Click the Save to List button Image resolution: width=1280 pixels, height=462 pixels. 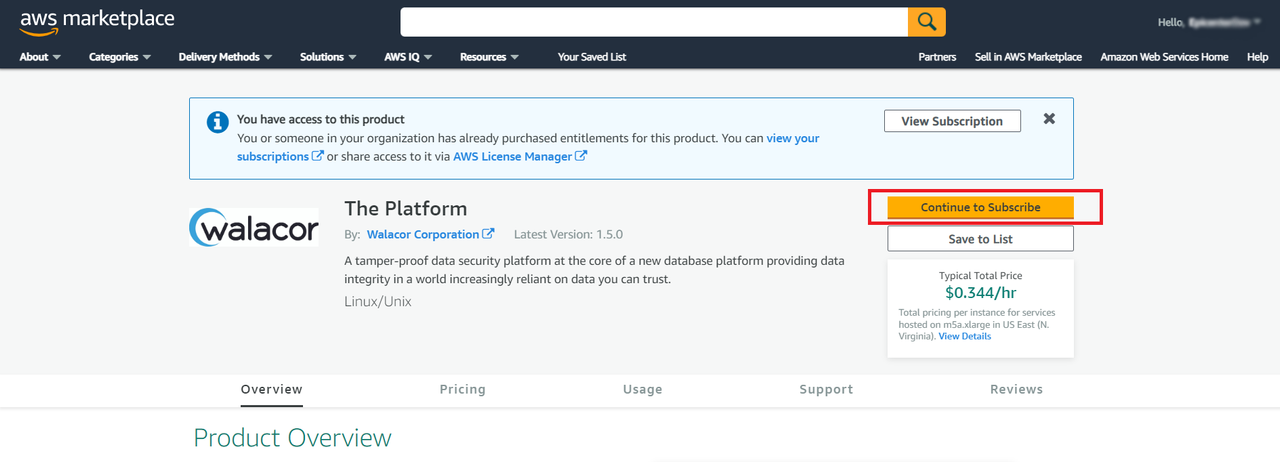point(980,239)
